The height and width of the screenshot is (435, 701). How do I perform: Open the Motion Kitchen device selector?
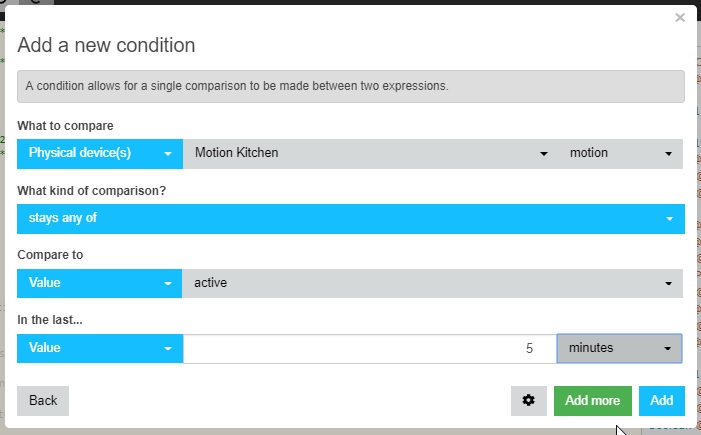coord(371,153)
